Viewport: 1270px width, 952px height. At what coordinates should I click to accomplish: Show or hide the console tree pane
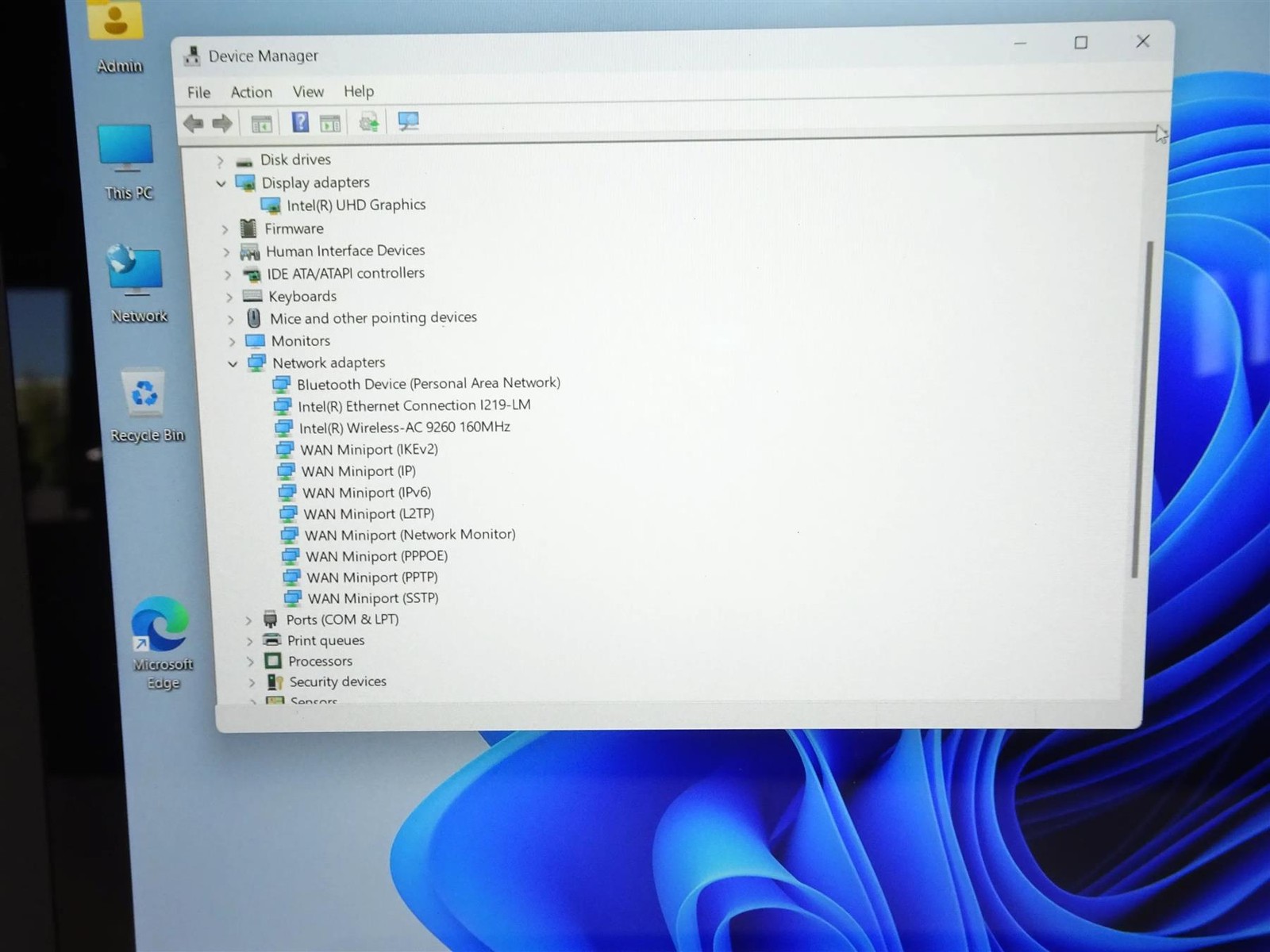pos(261,123)
